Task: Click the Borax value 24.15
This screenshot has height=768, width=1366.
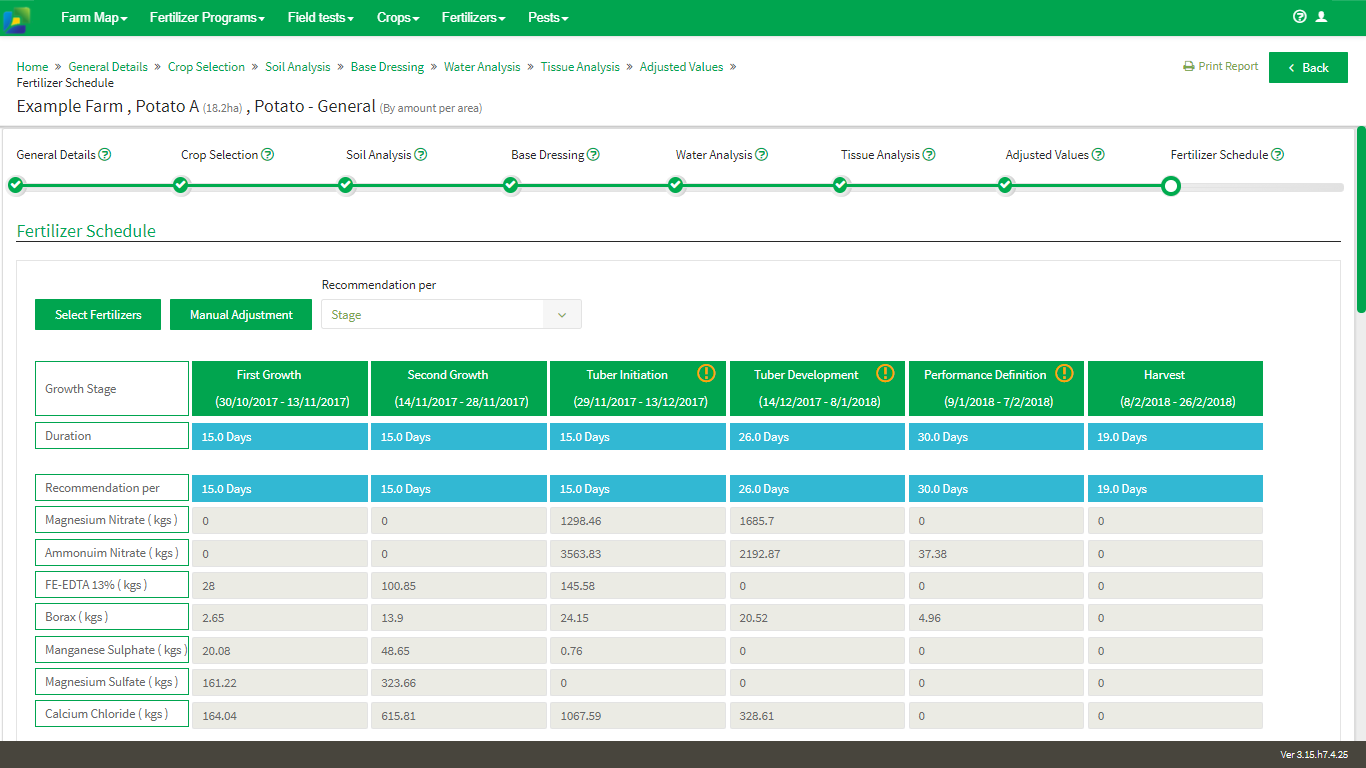Action: [638, 618]
